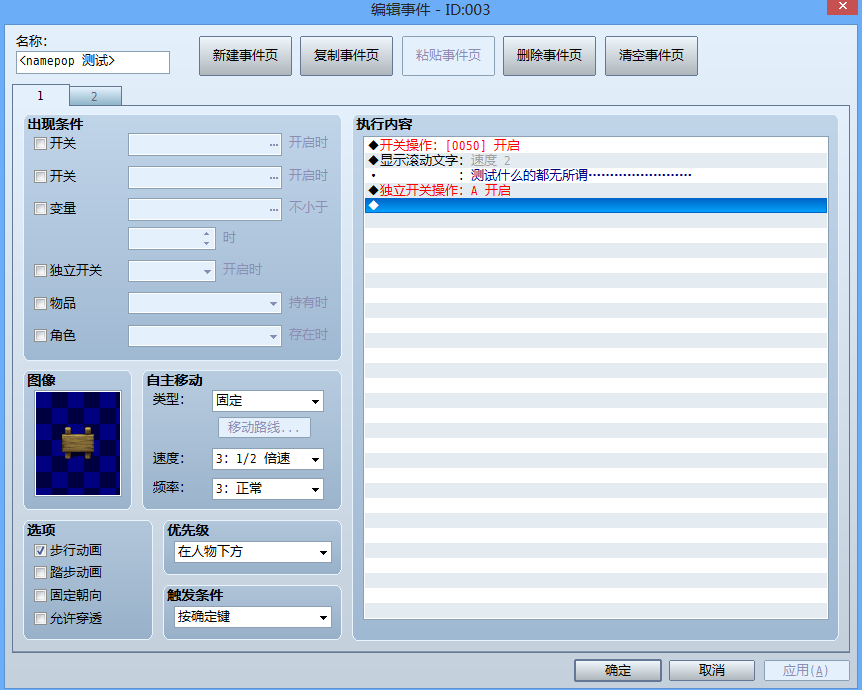Open the 独立开关 letter dropdown
The width and height of the screenshot is (862, 690).
pos(172,271)
